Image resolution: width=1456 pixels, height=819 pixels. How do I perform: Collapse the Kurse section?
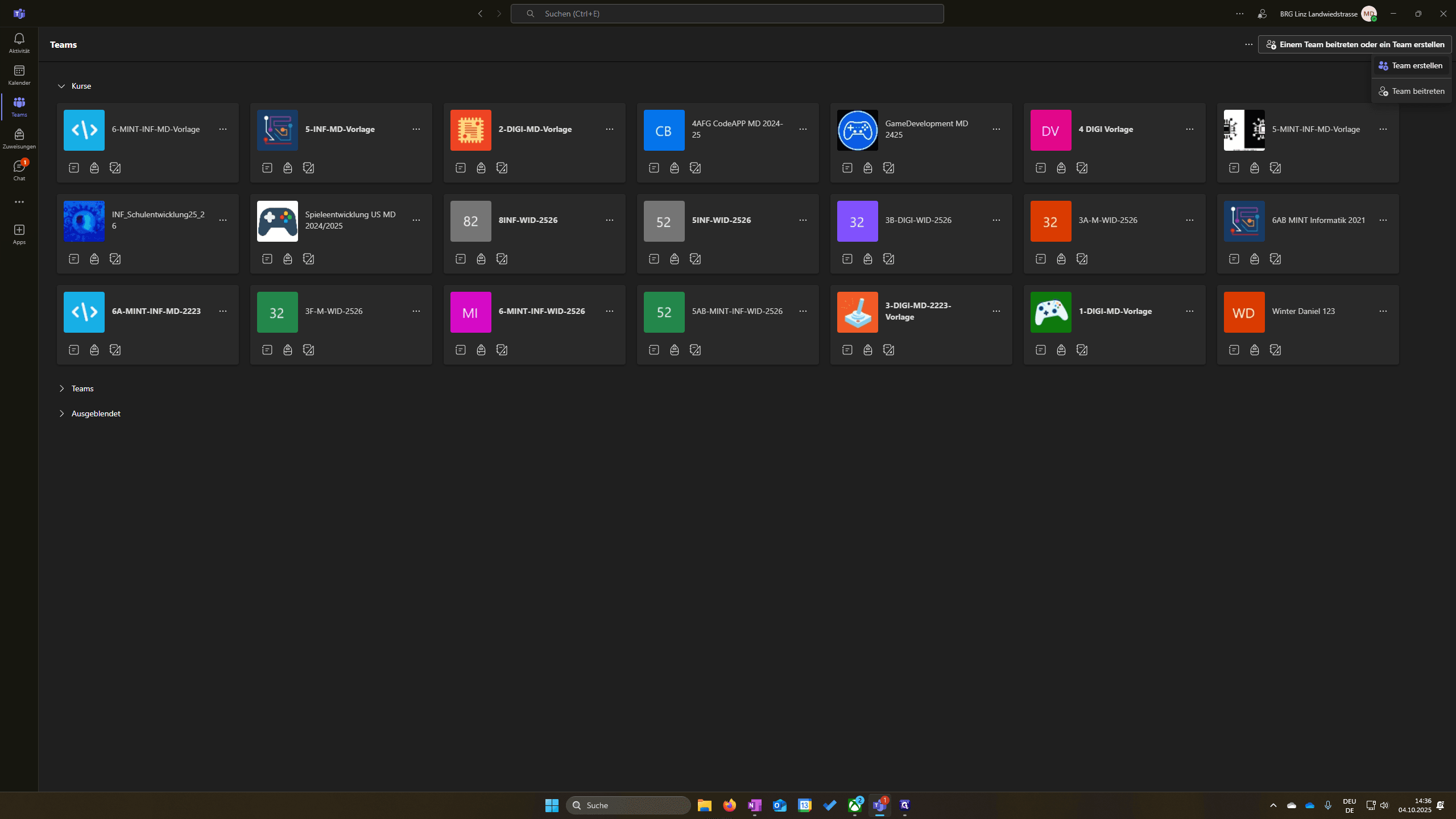(61, 86)
